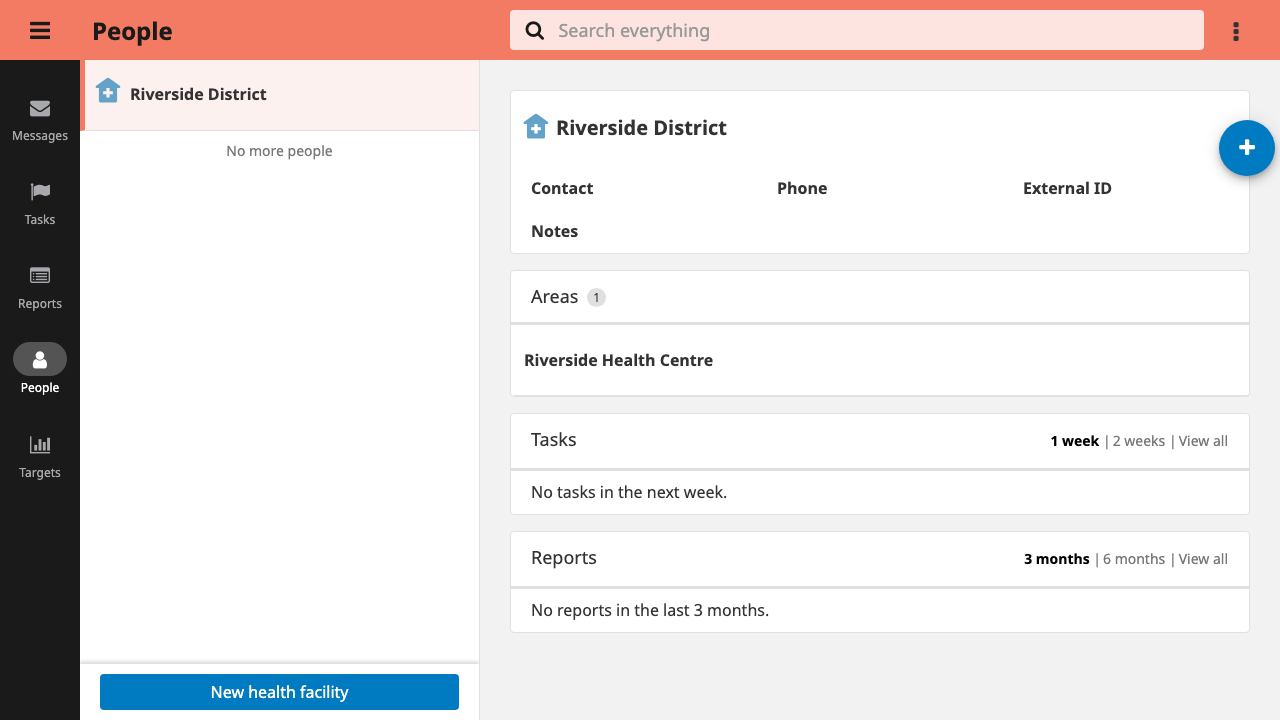Open the three-dot more options menu

click(1236, 31)
